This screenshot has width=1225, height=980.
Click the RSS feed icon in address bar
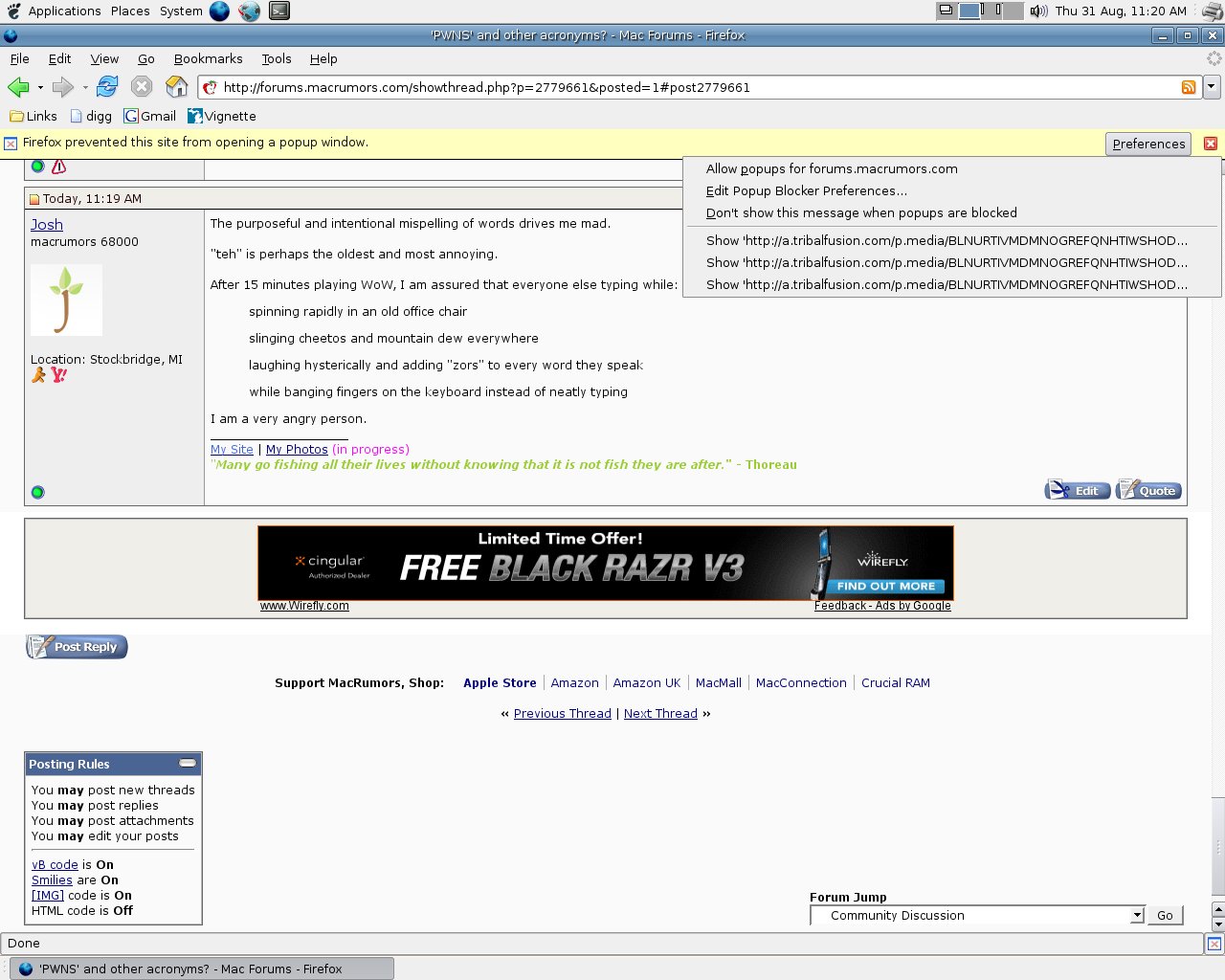coord(1189,87)
